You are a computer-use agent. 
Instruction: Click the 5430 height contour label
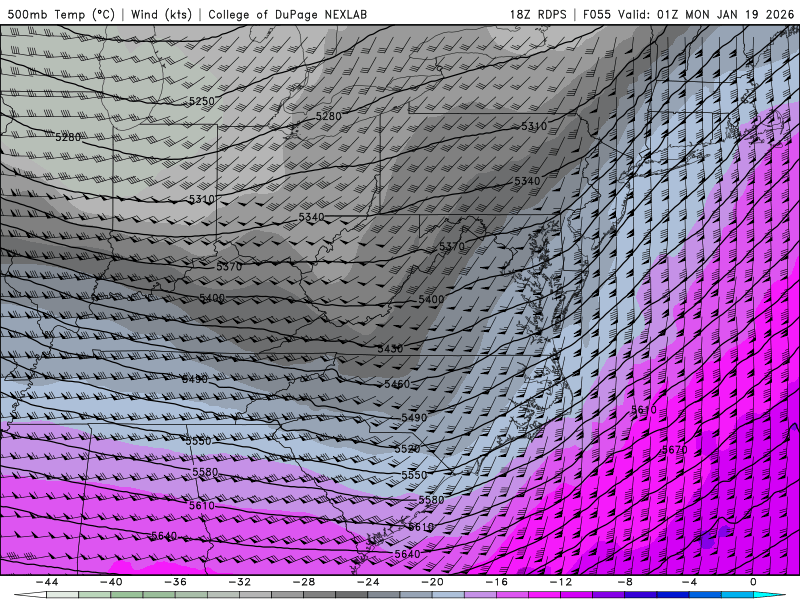[x=390, y=349]
